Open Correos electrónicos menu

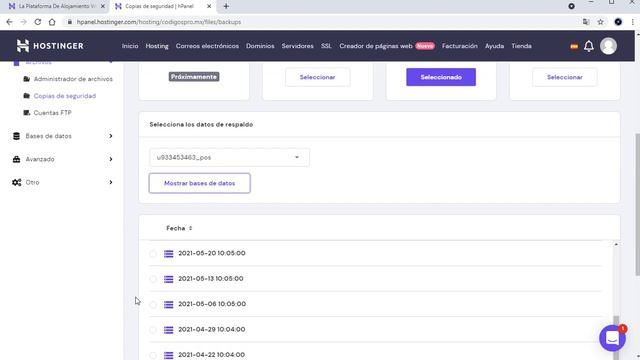(x=207, y=46)
